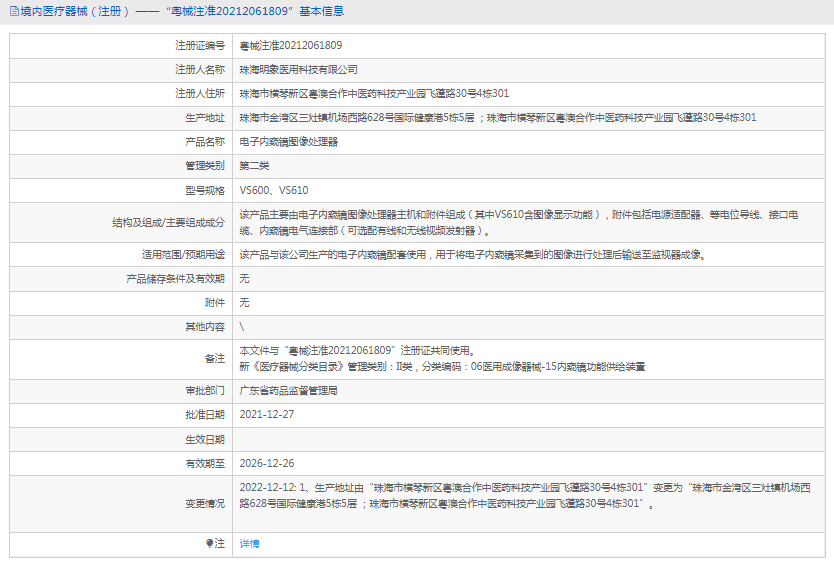Click the 管理类别 label
The height and width of the screenshot is (563, 834).
click(x=205, y=166)
